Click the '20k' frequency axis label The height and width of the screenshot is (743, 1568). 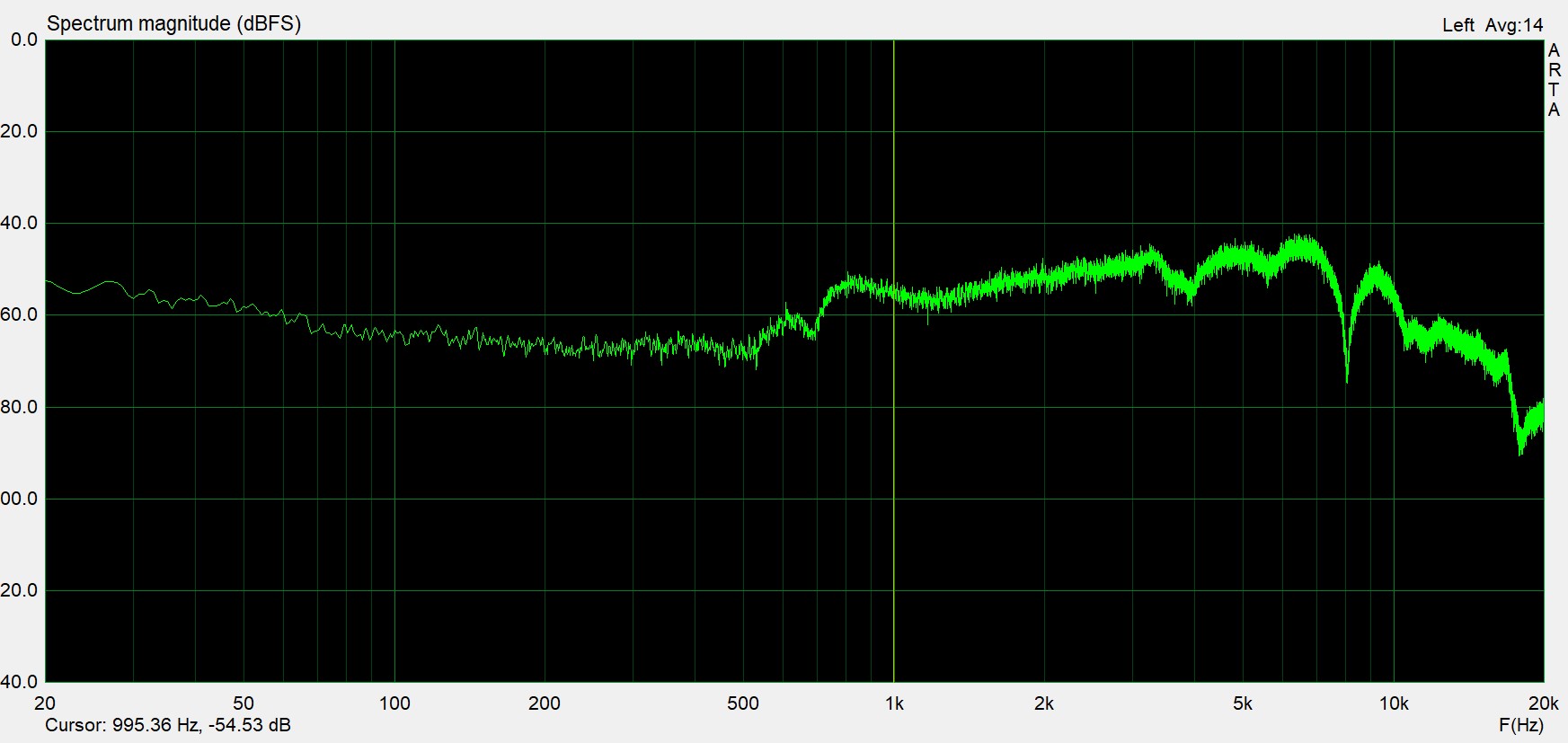(1544, 703)
